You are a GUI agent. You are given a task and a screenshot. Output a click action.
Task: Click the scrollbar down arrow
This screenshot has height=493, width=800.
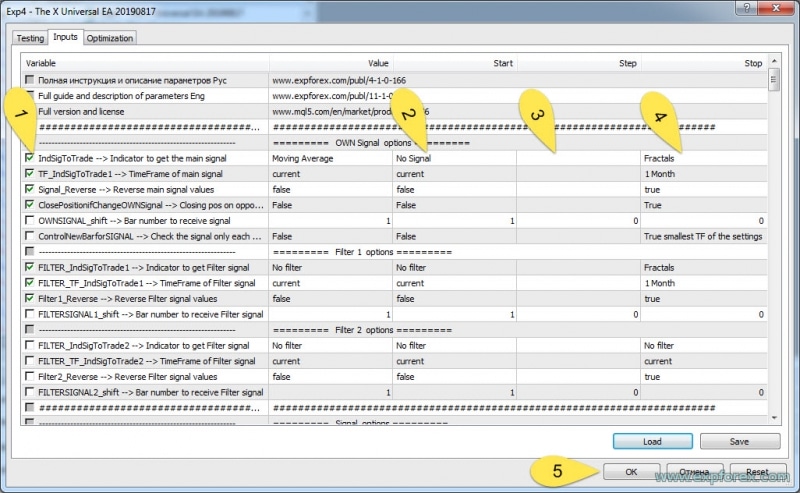(x=773, y=416)
